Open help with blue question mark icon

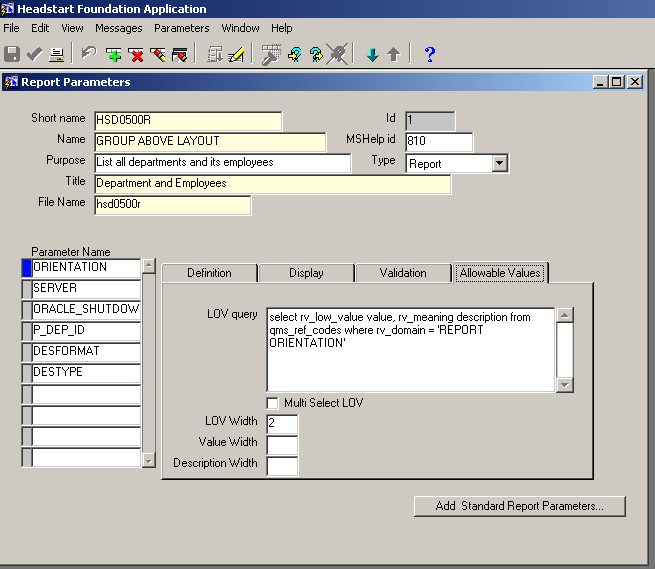point(429,55)
